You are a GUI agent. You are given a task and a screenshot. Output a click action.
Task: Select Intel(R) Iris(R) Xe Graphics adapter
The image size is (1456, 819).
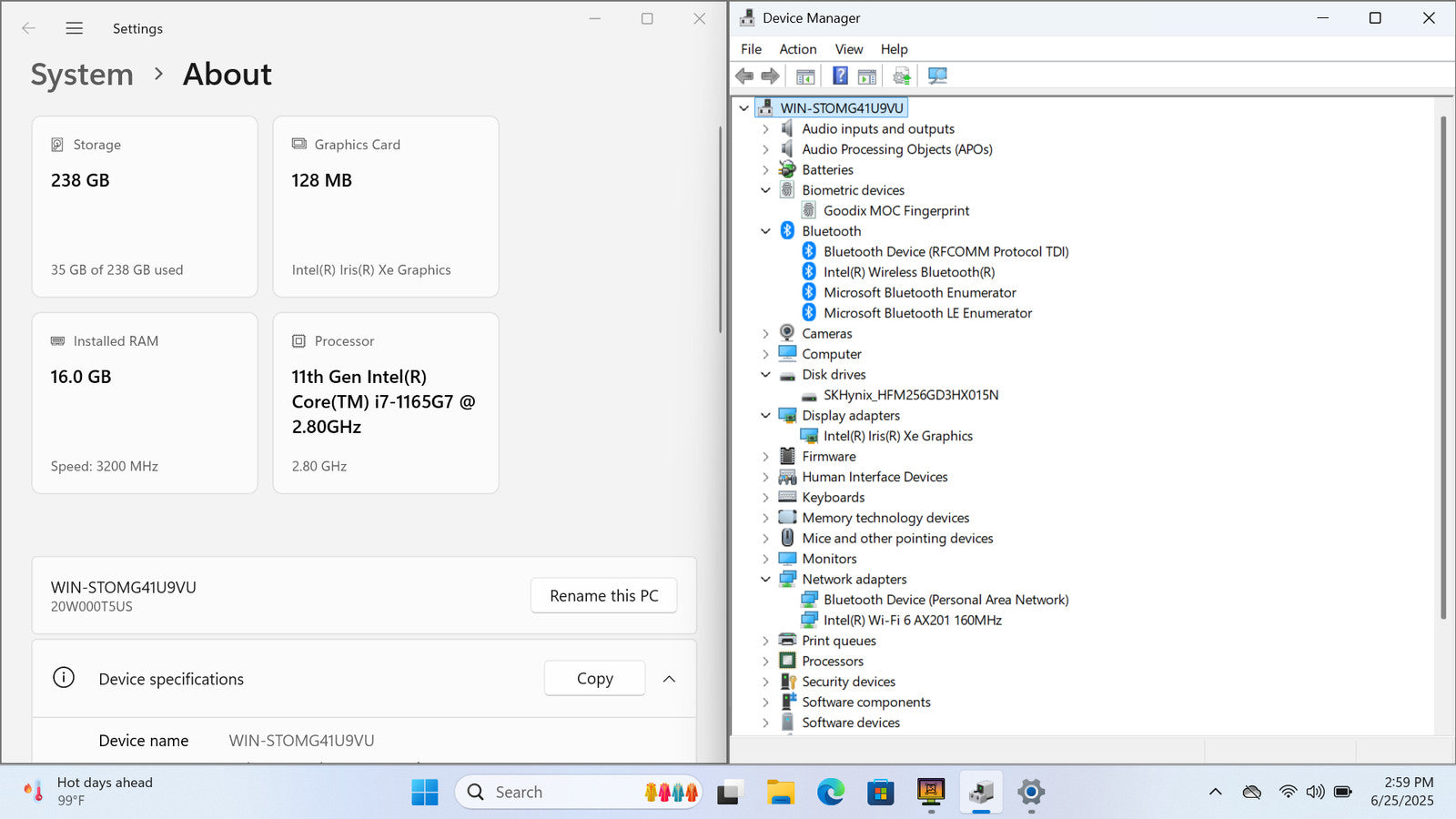(x=898, y=436)
